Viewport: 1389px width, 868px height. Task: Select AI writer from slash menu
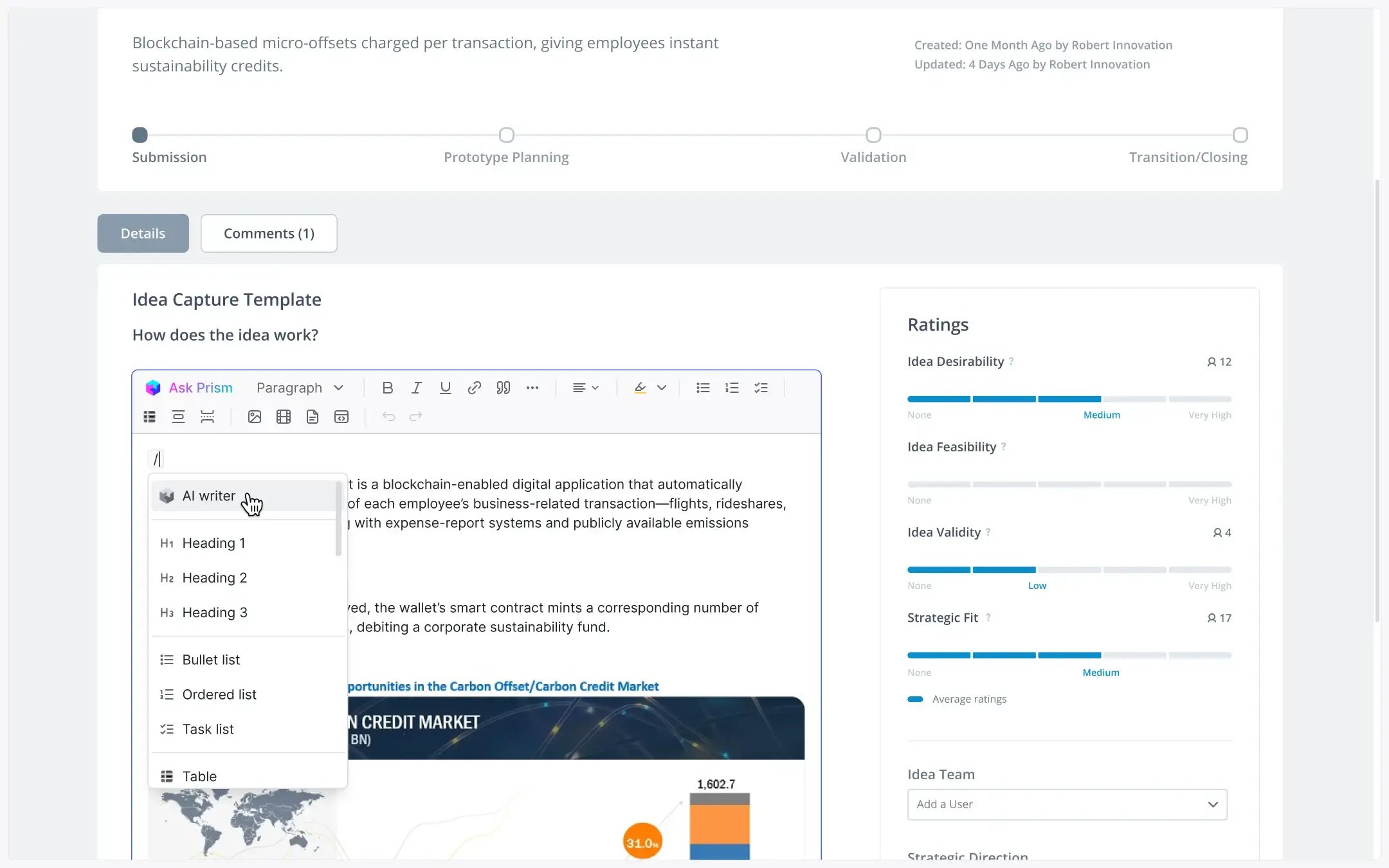[x=208, y=495]
